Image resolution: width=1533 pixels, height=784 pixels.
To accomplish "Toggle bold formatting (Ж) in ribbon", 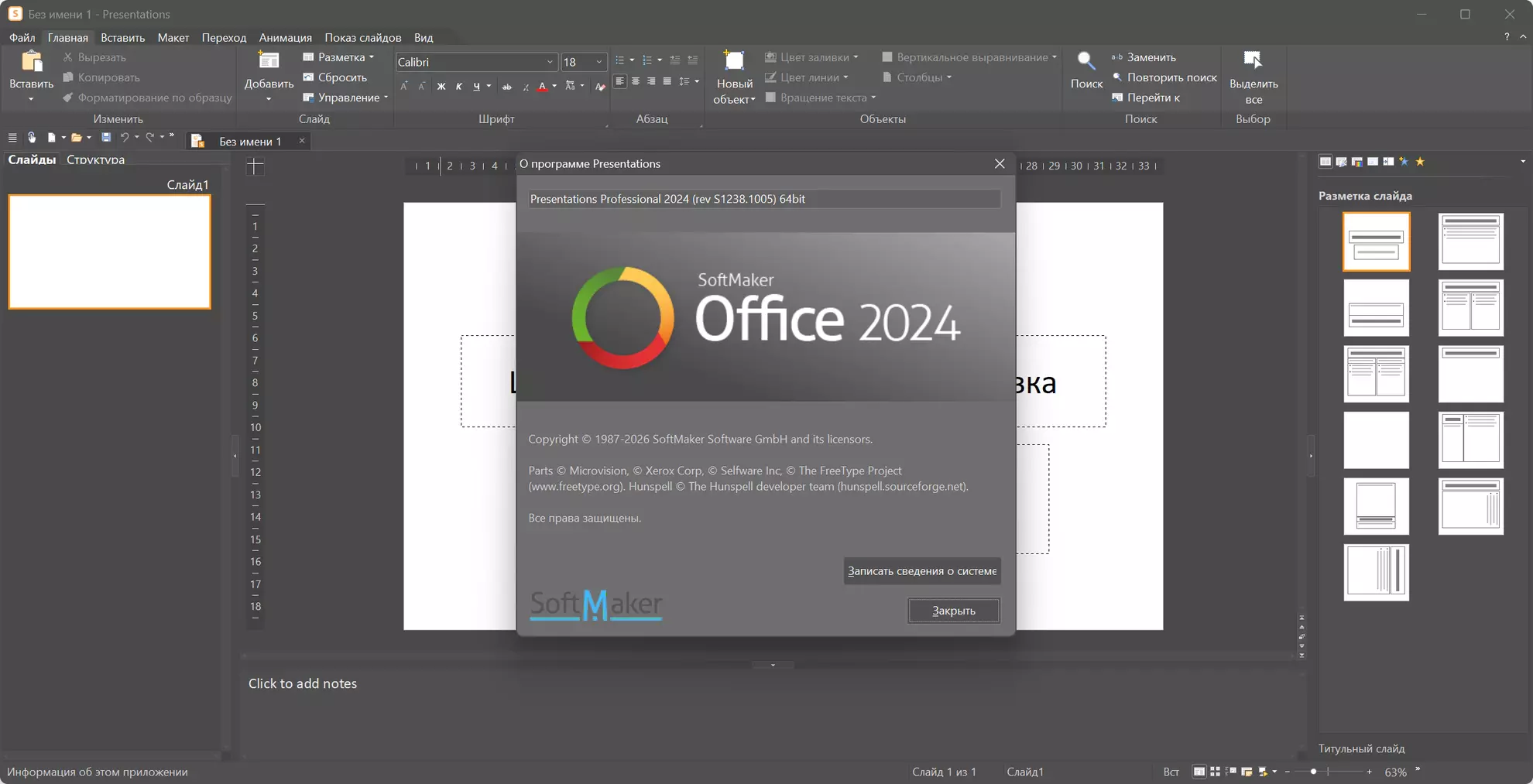I will coord(441,87).
